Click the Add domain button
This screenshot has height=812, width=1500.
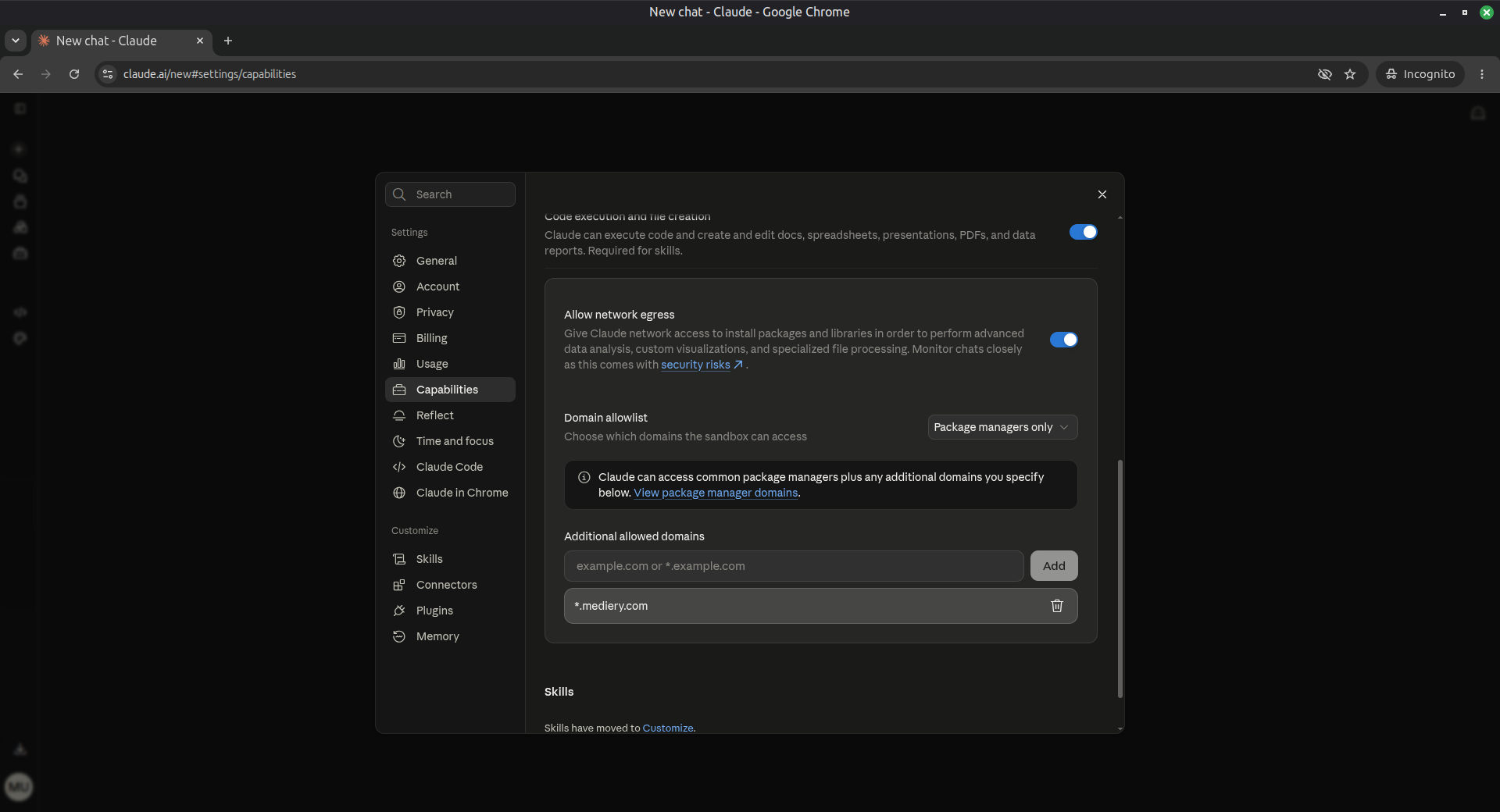[1054, 566]
